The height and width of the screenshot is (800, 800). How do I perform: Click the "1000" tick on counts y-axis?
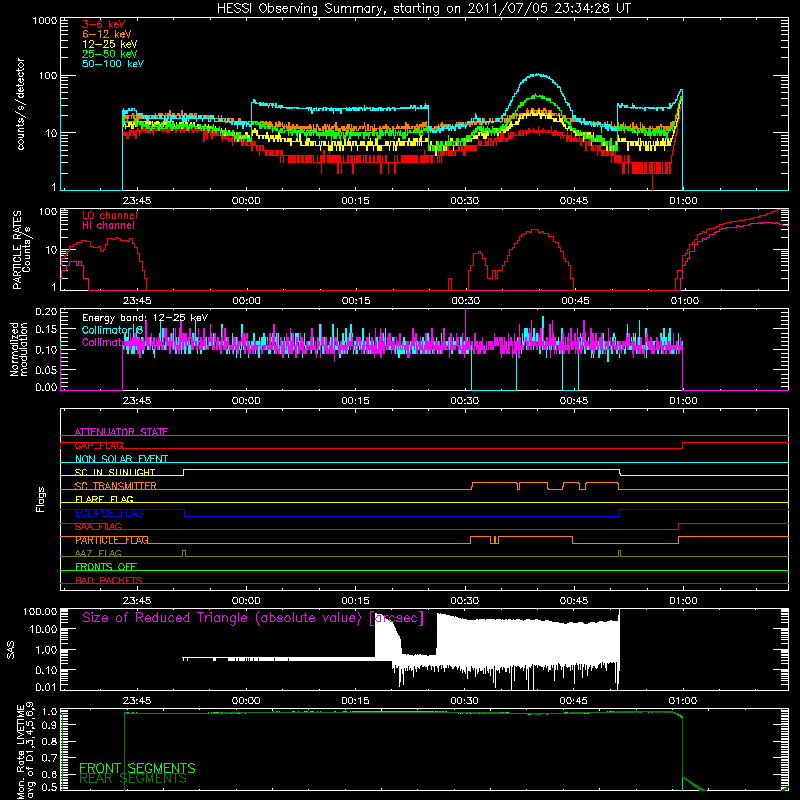[x=44, y=21]
